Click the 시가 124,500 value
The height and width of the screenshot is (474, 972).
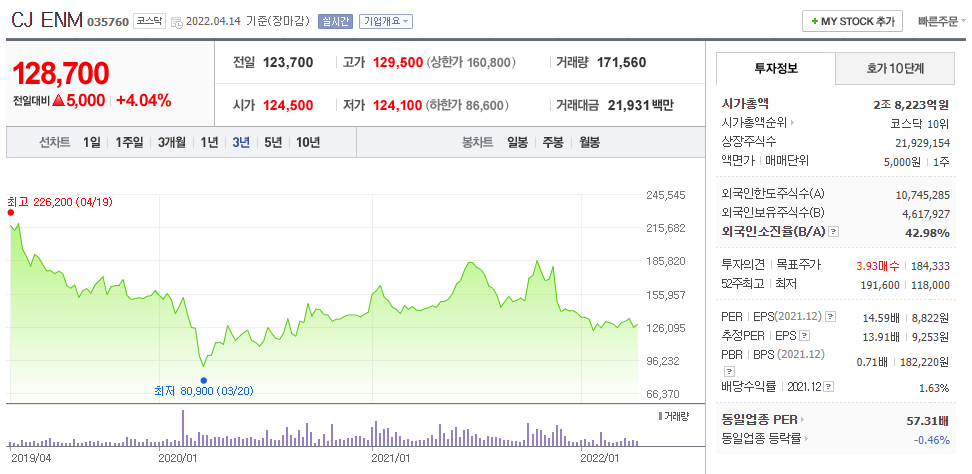288,105
